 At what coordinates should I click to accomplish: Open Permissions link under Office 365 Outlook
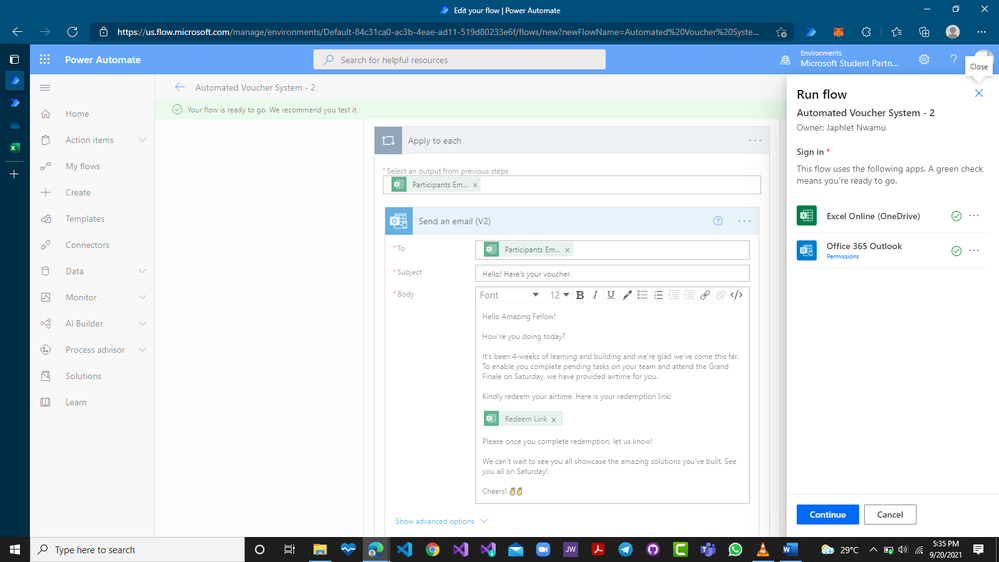[x=842, y=257]
